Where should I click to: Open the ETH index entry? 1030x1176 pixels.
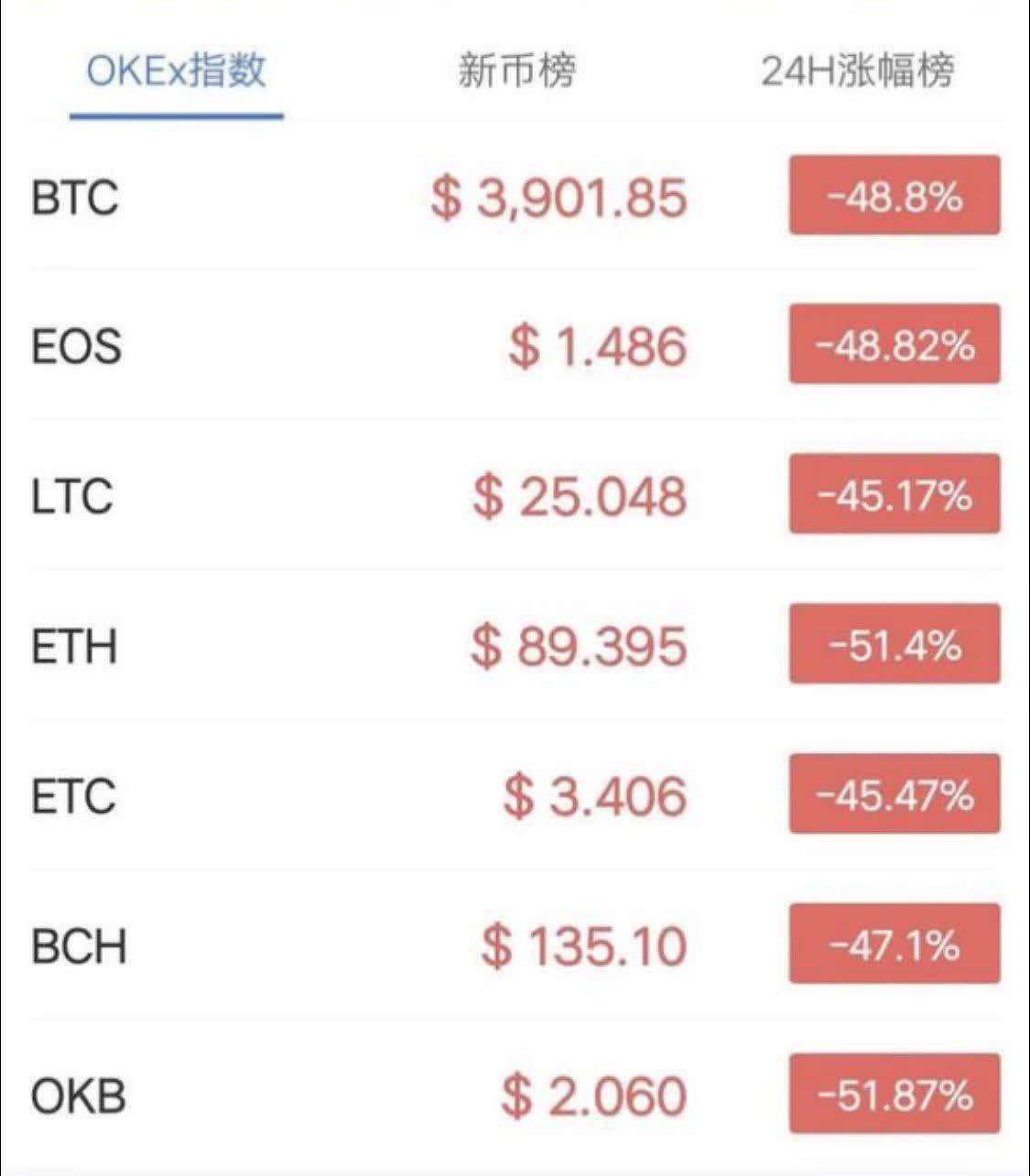[75, 646]
